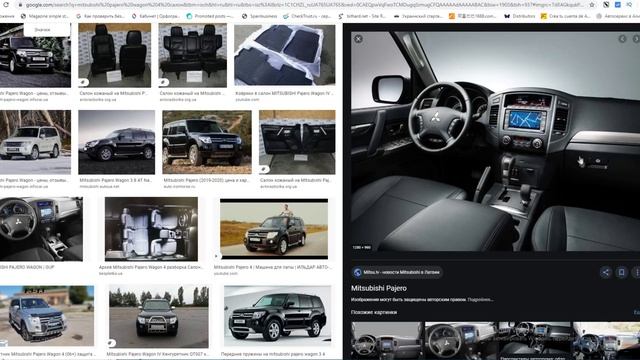The image size is (640, 360).
Task: Click the Mitsu.lv globe favicon
Action: [358, 272]
